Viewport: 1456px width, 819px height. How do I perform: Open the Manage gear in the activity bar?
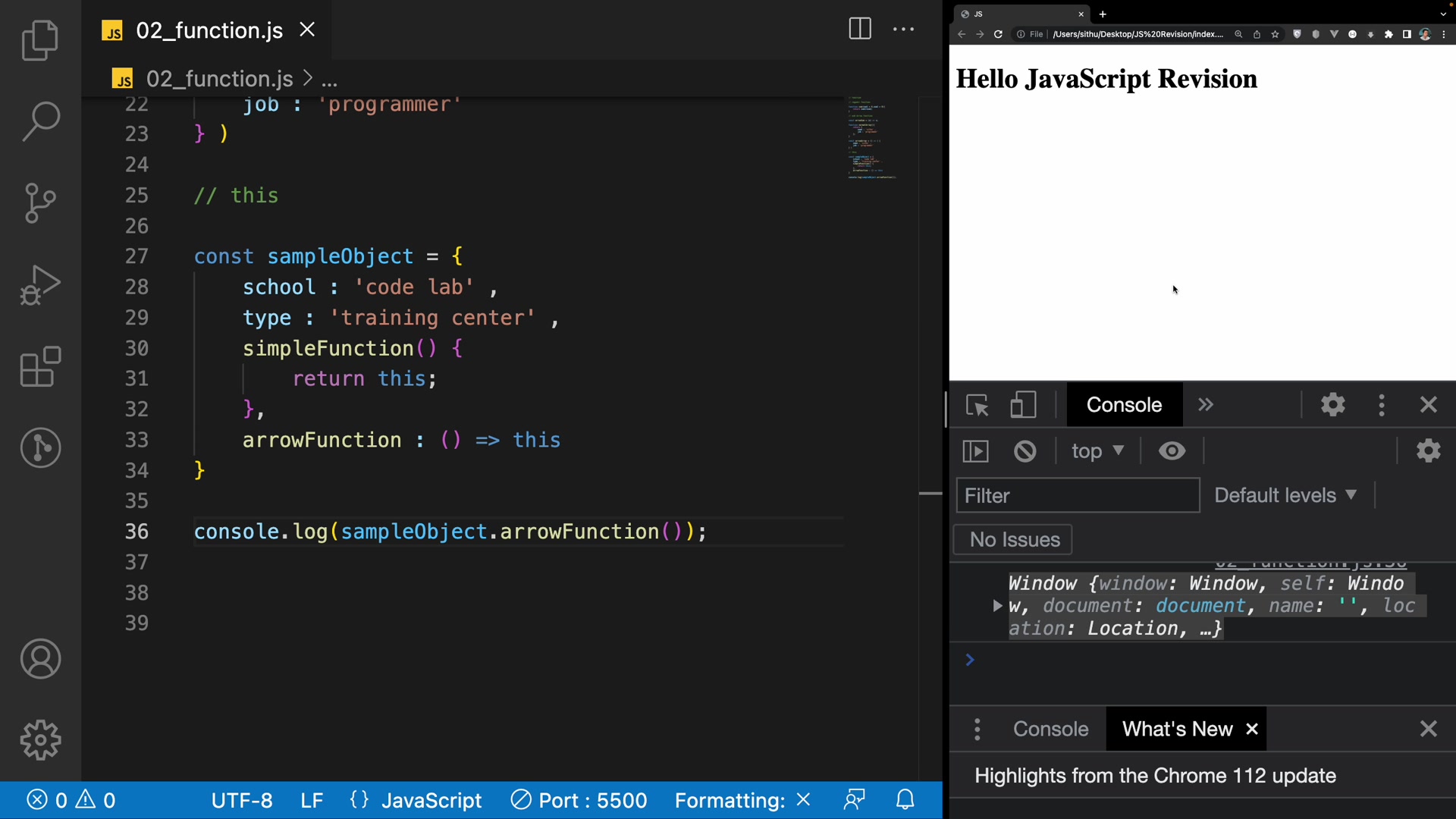click(x=40, y=740)
